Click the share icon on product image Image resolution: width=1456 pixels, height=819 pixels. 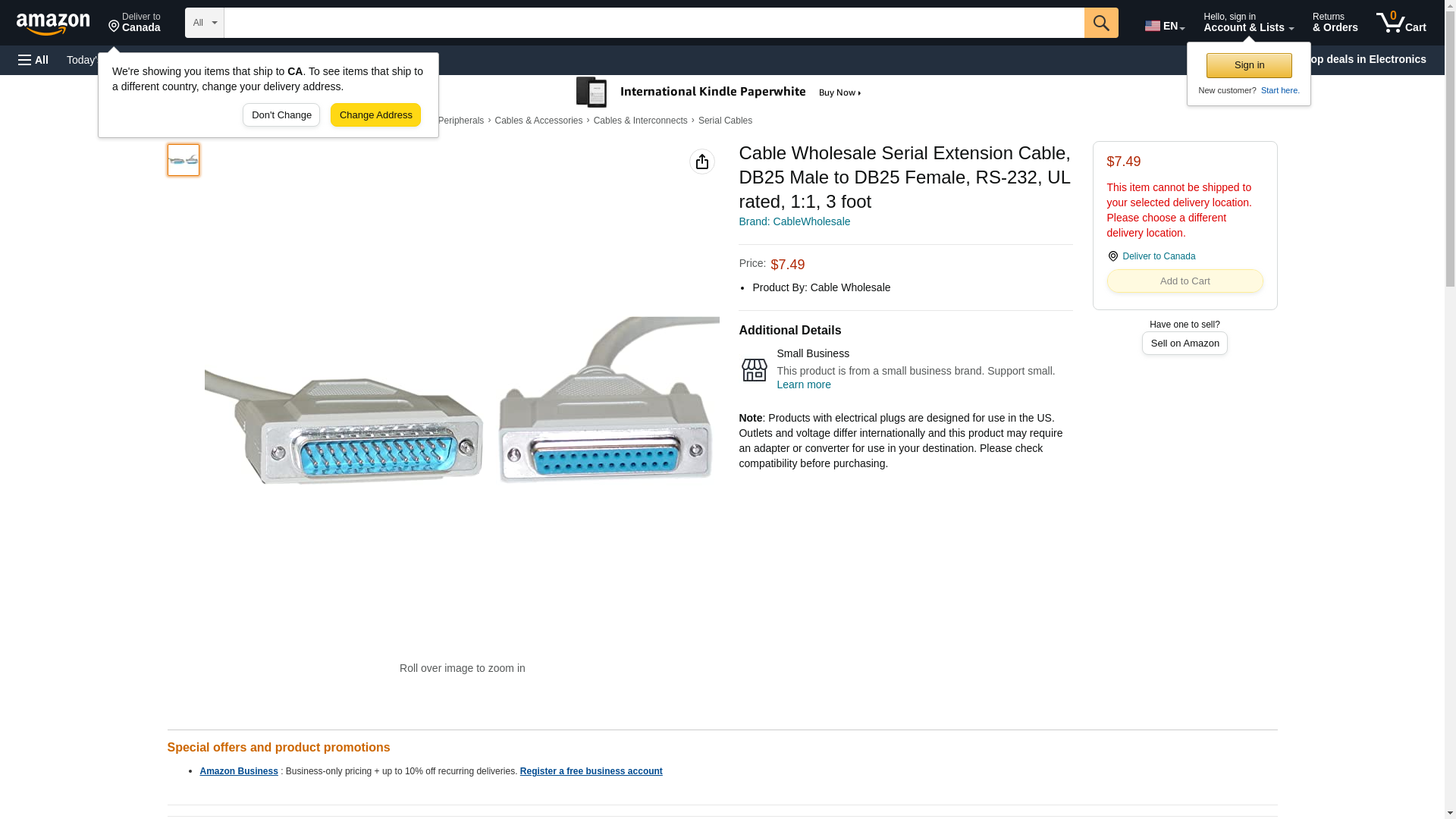click(701, 162)
